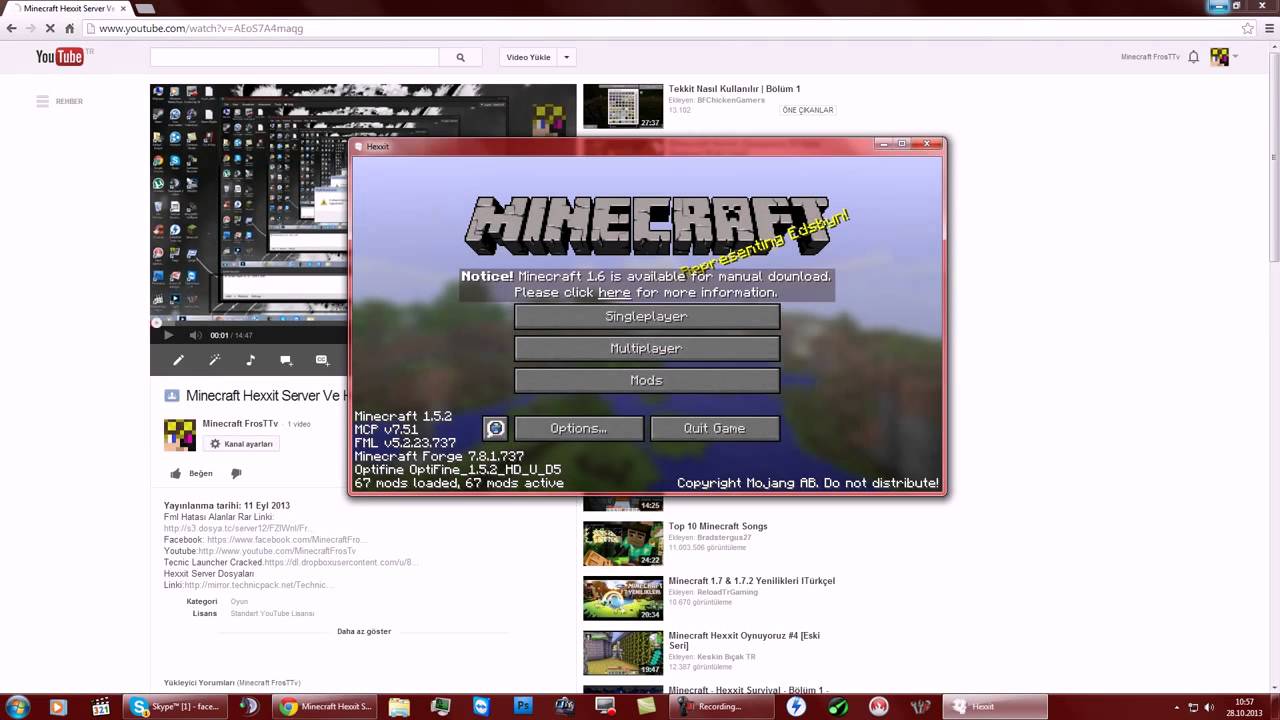1280x720 pixels.
Task: Open the Minecraft FrosTTv channel name link
Action: [x=240, y=424]
